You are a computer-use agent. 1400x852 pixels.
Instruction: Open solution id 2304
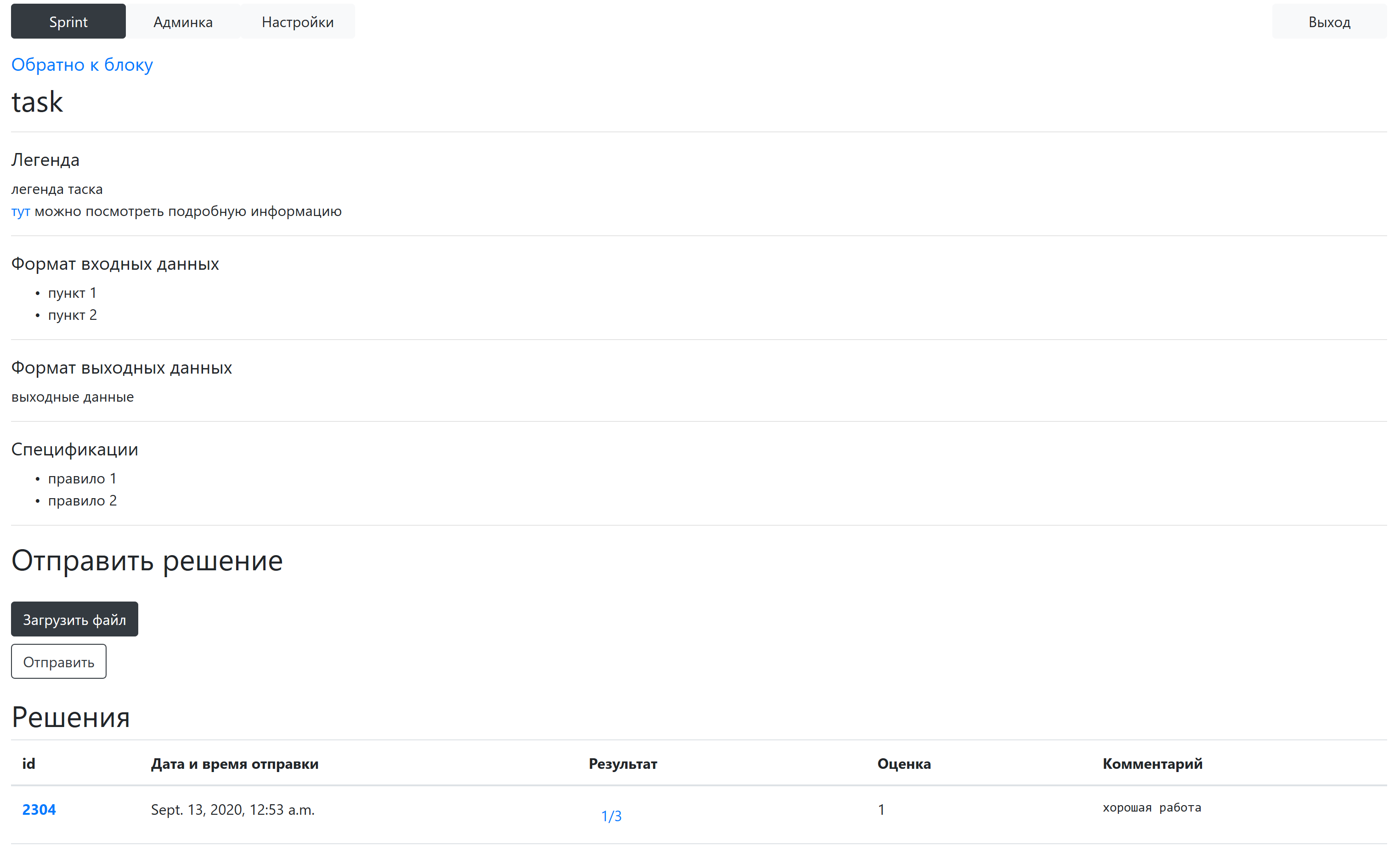[x=39, y=809]
